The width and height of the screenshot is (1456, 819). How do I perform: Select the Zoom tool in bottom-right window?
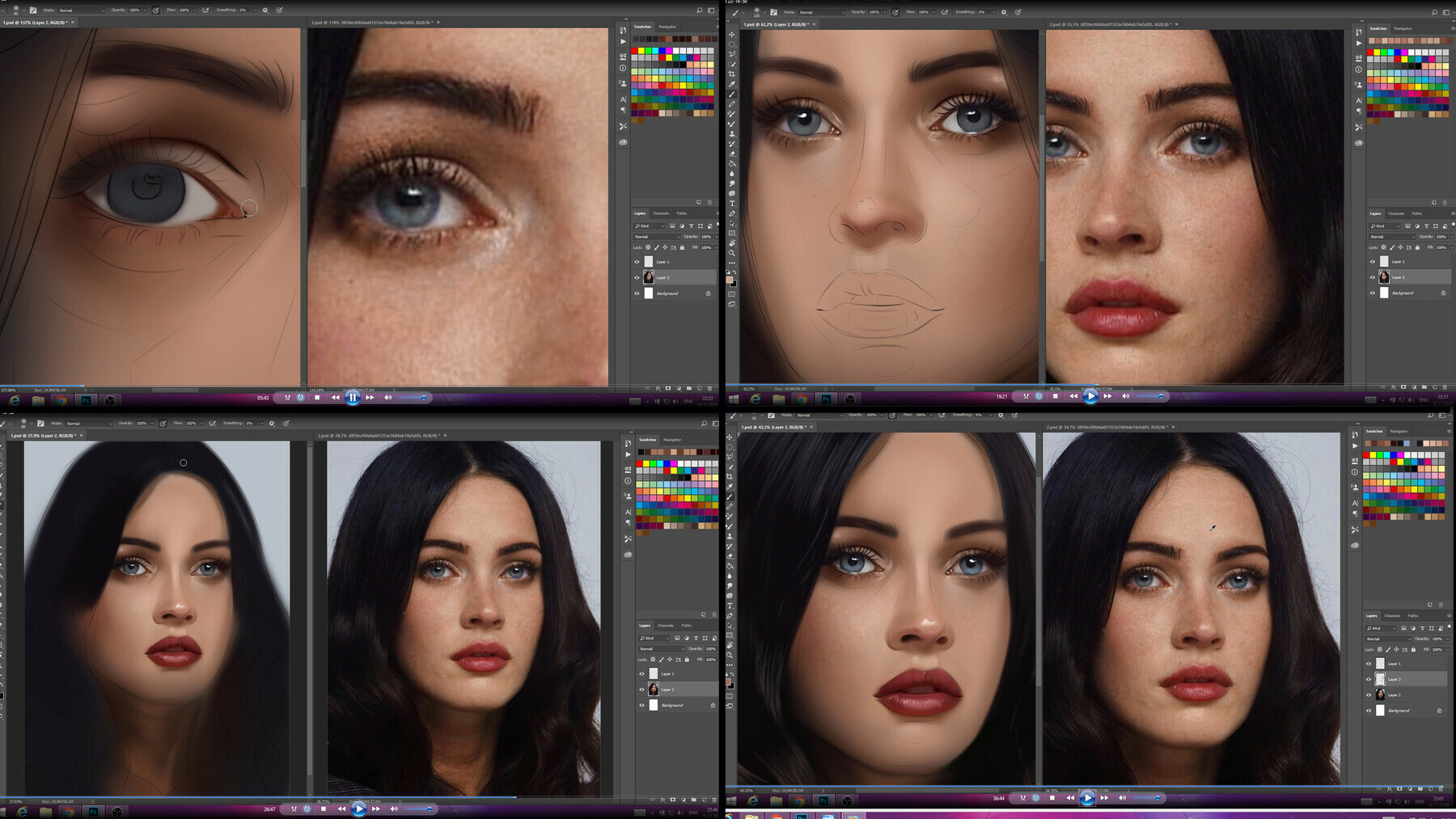click(x=730, y=655)
